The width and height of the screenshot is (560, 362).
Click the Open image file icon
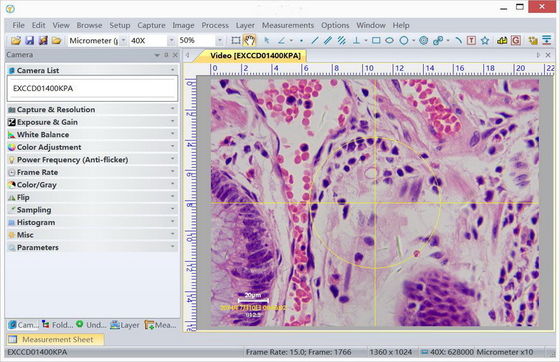coord(15,40)
